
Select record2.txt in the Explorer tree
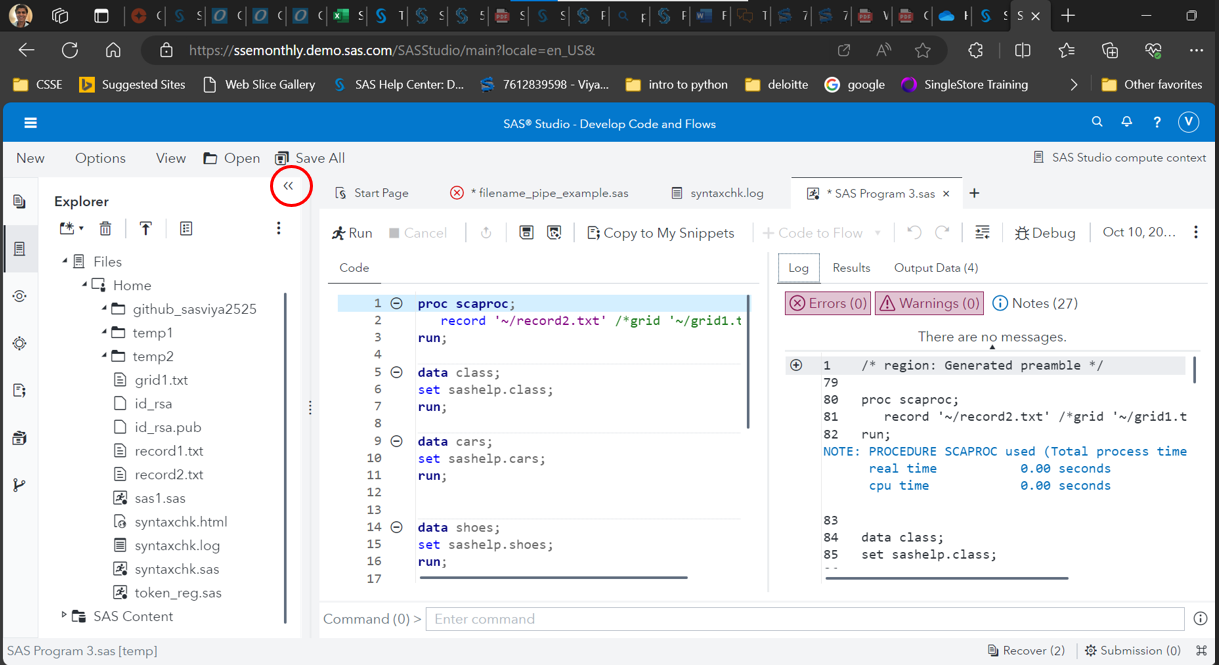(169, 474)
